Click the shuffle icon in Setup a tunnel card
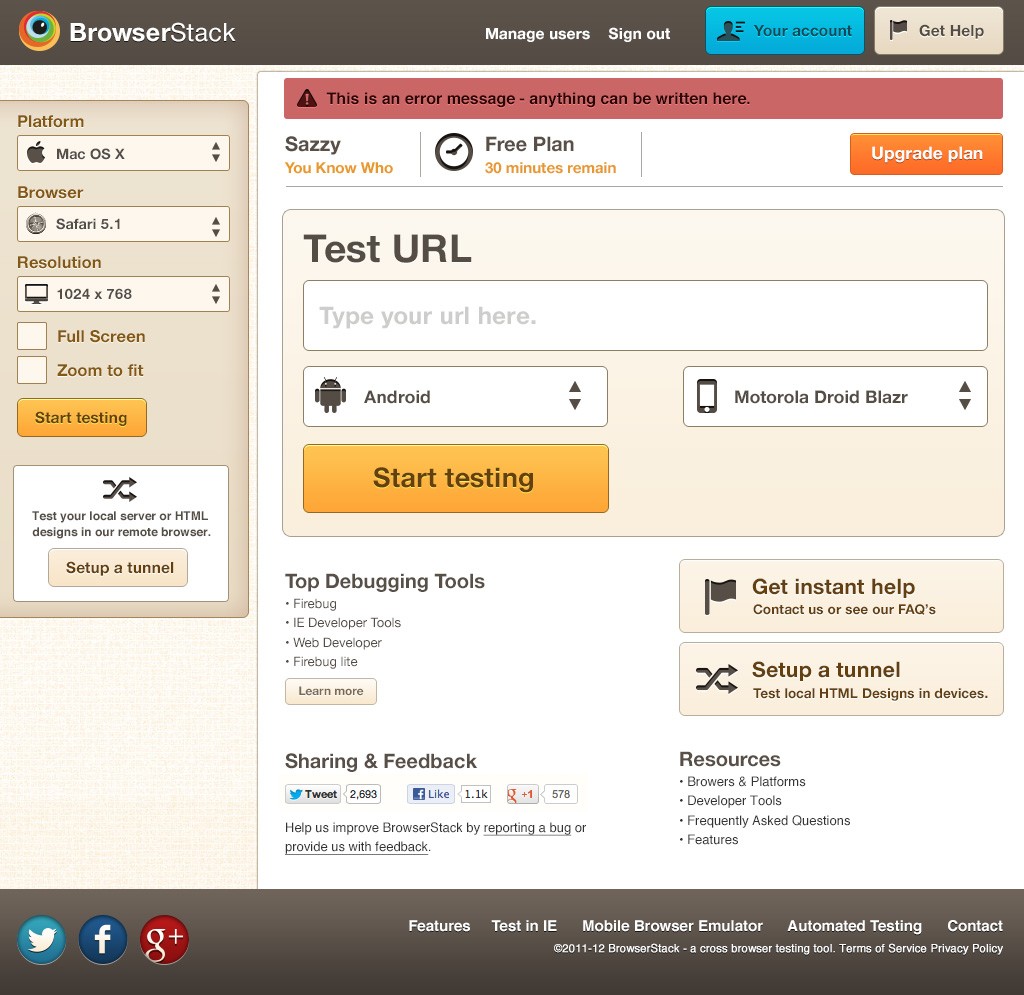 [716, 679]
